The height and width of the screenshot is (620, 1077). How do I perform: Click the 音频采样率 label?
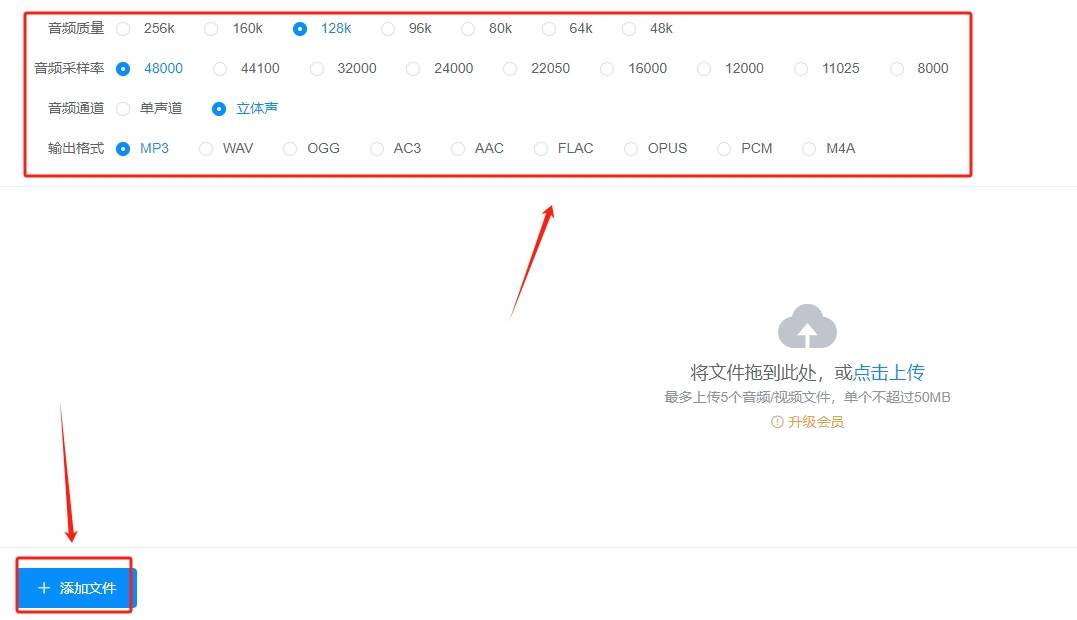69,68
